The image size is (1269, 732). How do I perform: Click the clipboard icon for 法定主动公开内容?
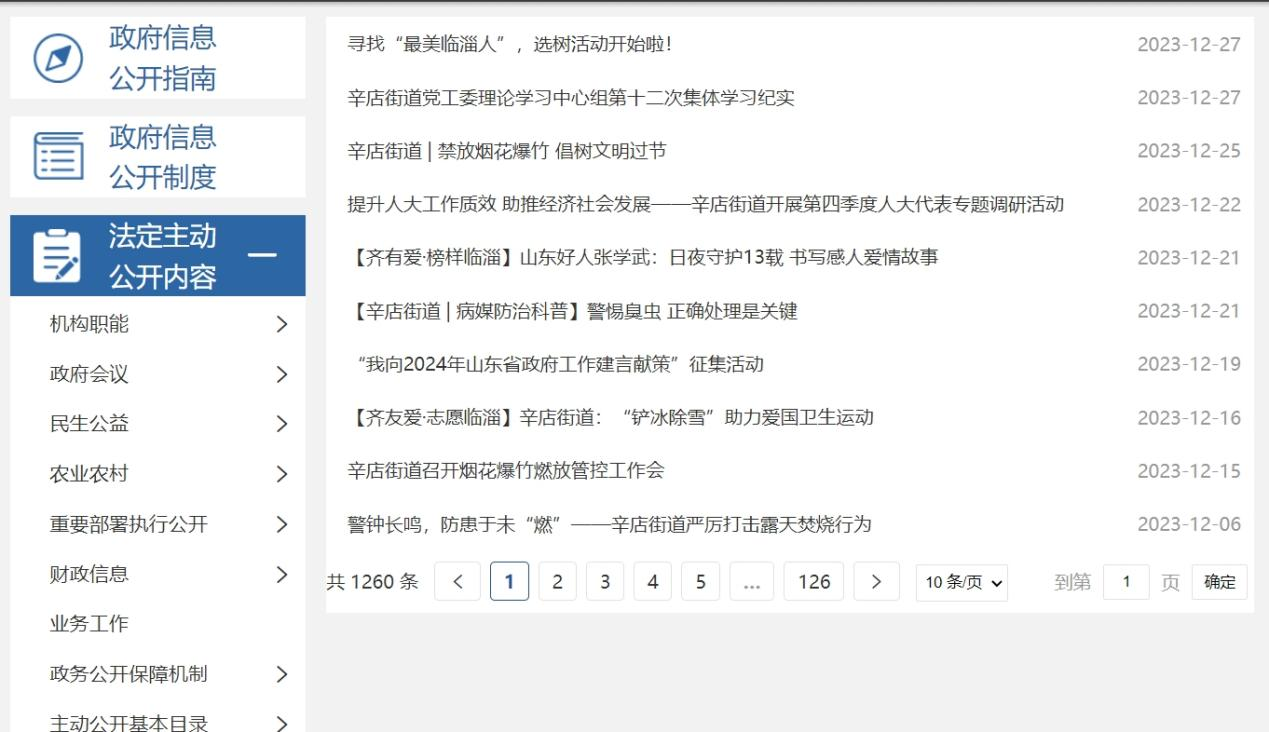58,256
